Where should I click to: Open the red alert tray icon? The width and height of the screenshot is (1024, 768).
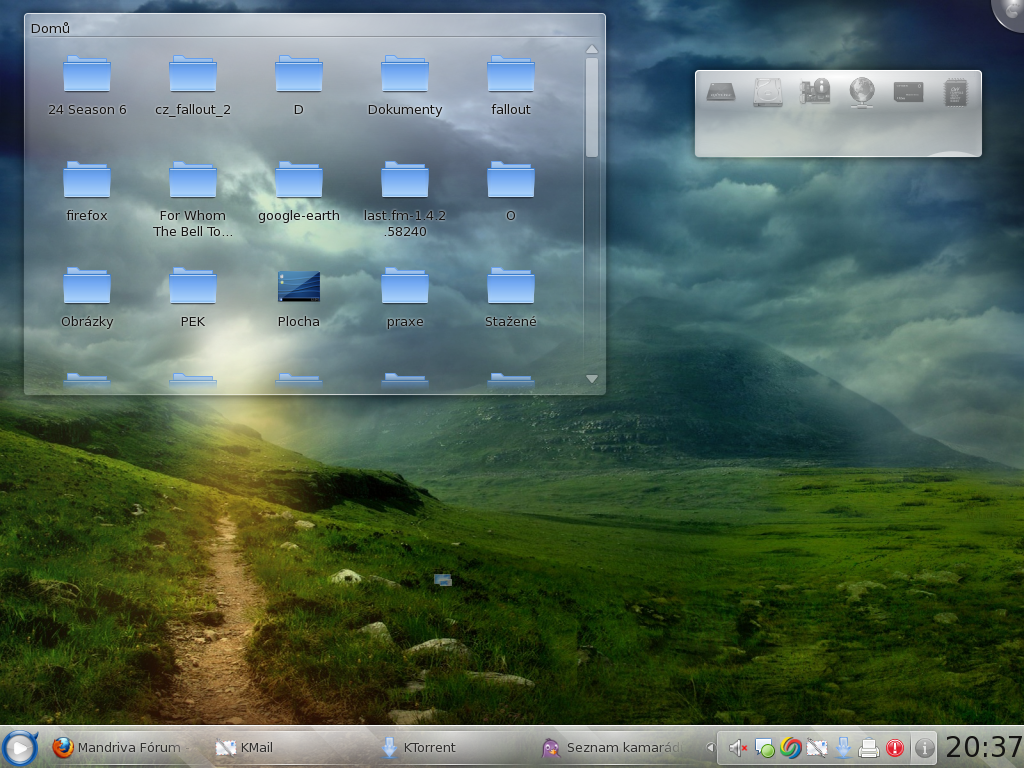(x=895, y=748)
